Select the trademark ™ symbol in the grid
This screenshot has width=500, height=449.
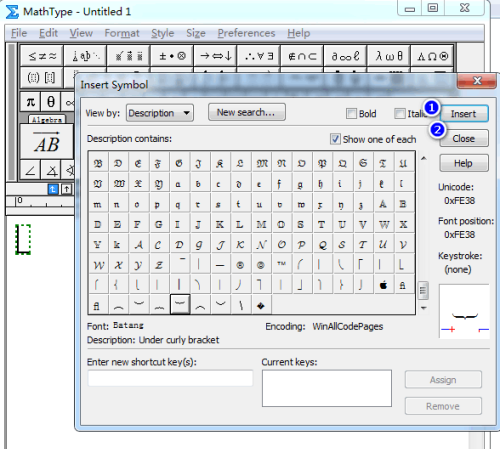pyautogui.click(x=282, y=265)
